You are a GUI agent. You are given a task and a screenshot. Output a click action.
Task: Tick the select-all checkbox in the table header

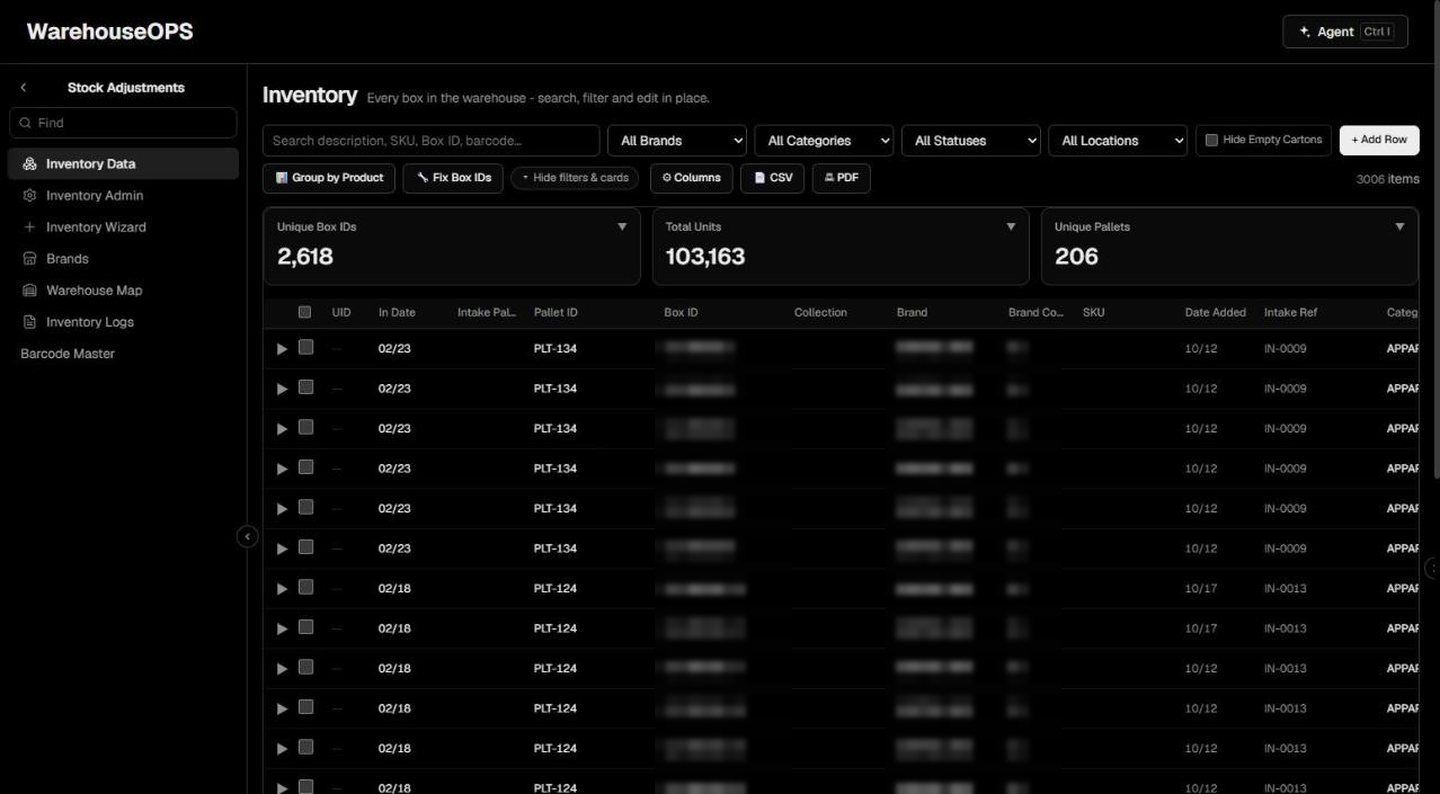pos(305,312)
